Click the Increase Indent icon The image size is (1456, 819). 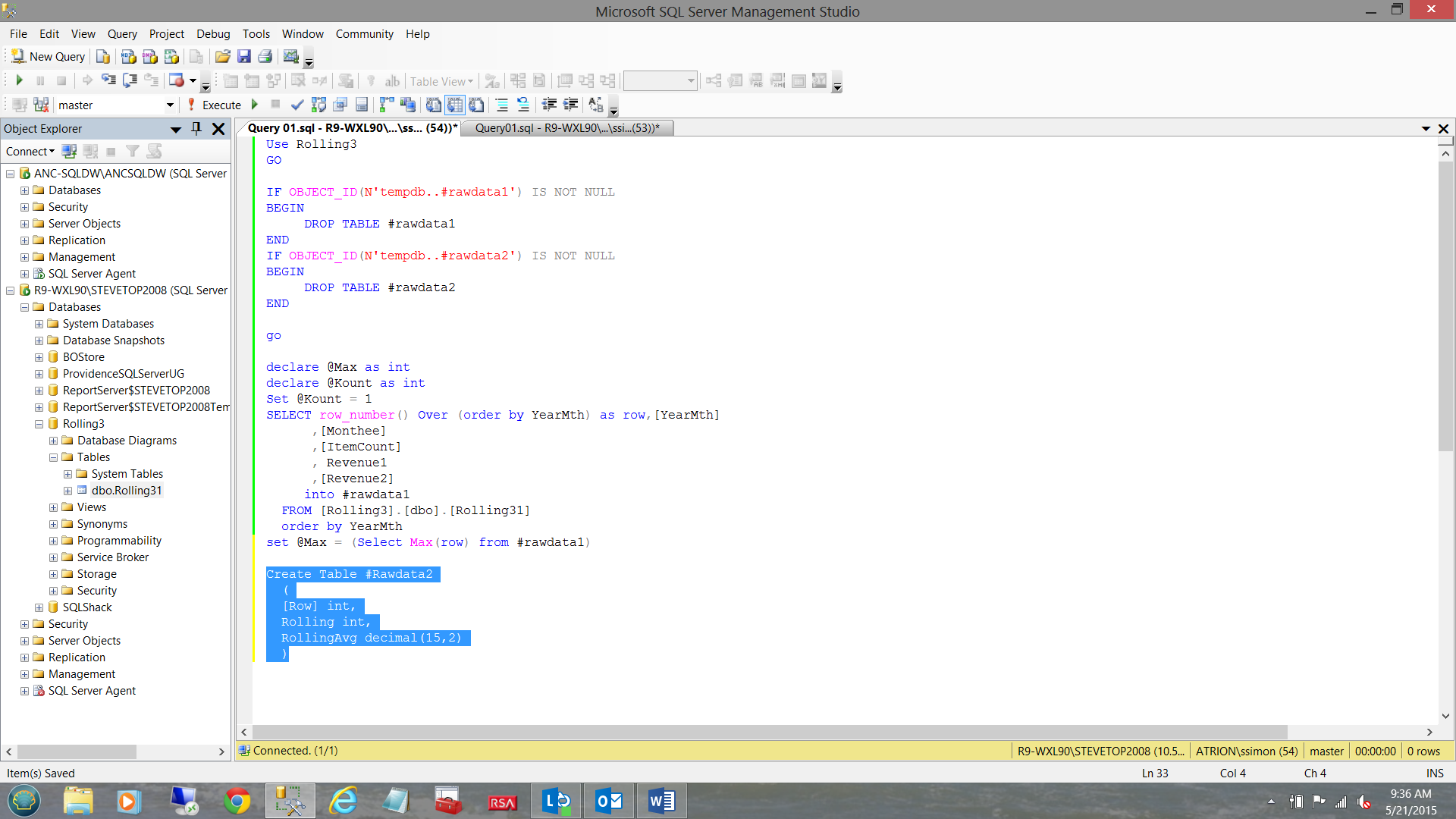click(x=570, y=105)
